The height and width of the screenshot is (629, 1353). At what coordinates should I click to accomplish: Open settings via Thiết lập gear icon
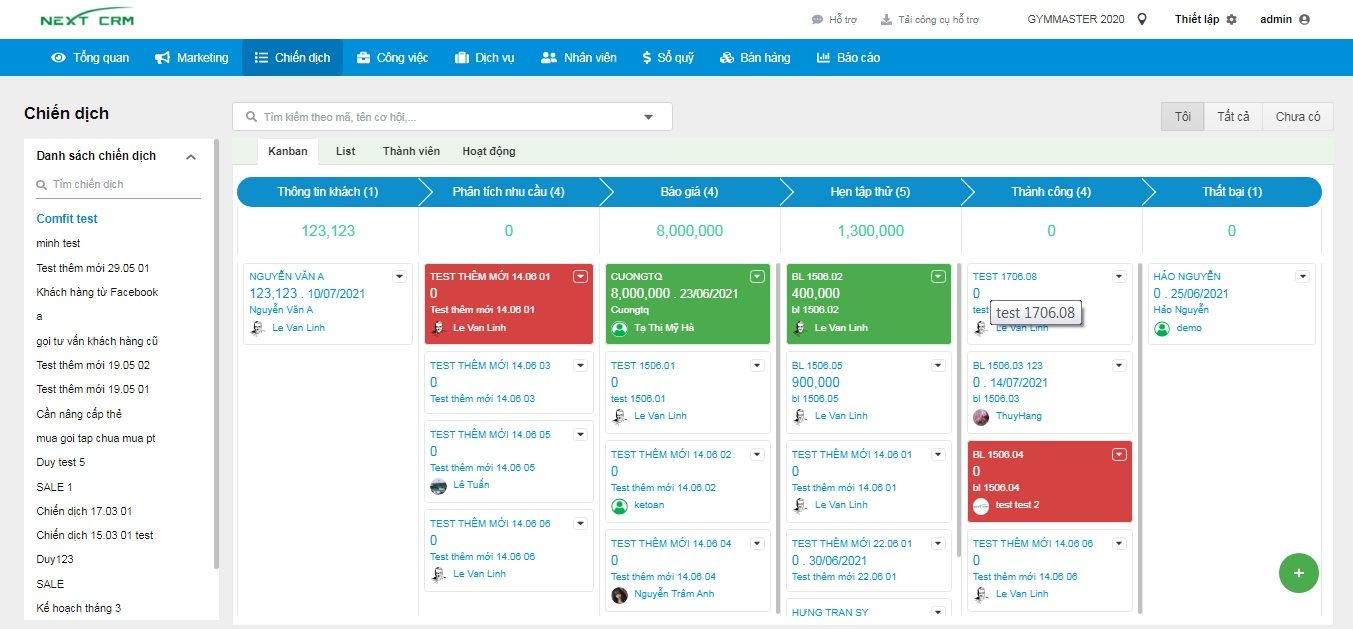click(1231, 20)
